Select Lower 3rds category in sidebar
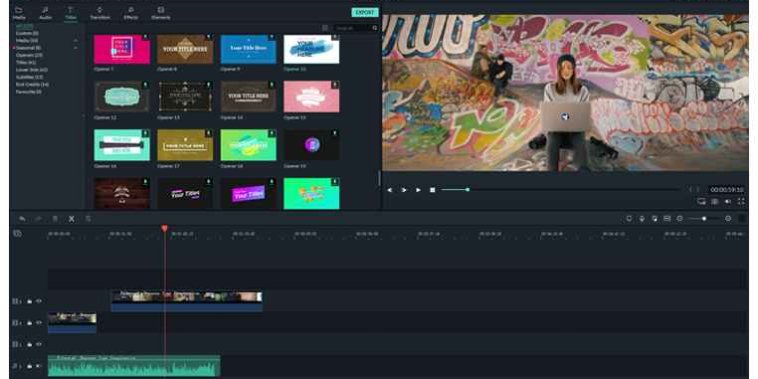Viewport: 758px width, 379px height. (x=31, y=70)
